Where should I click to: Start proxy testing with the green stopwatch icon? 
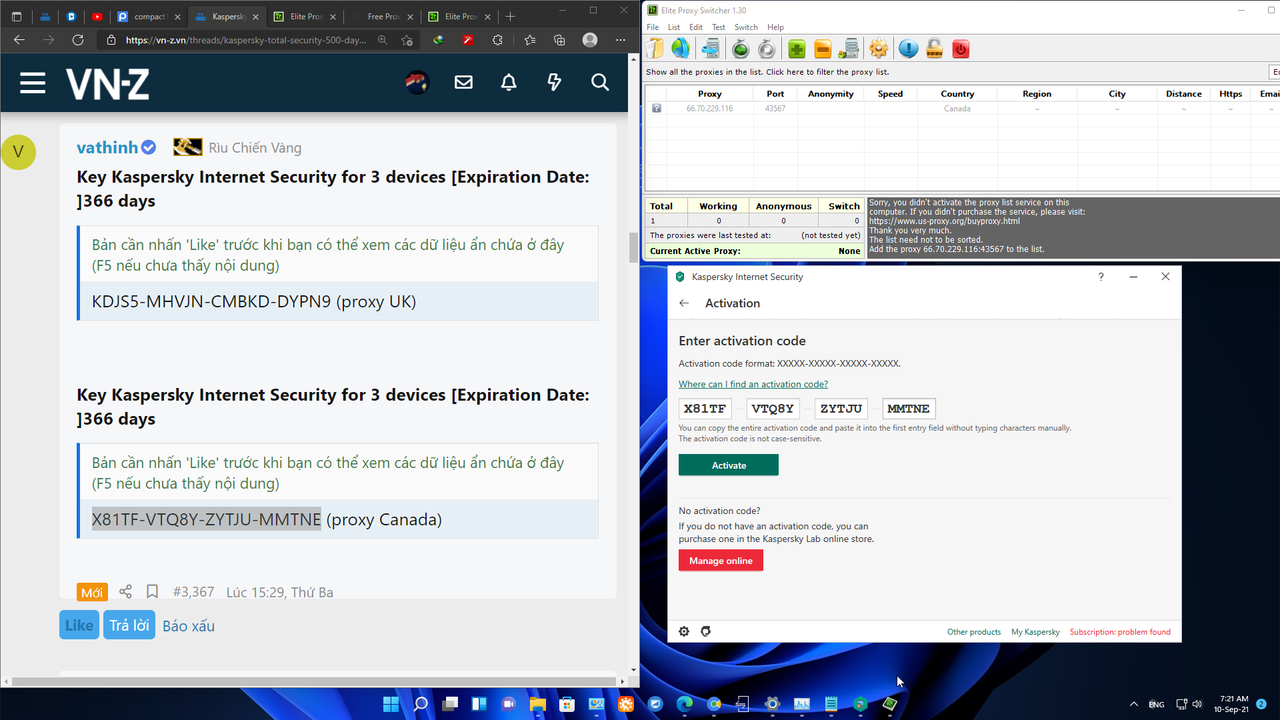click(x=739, y=48)
